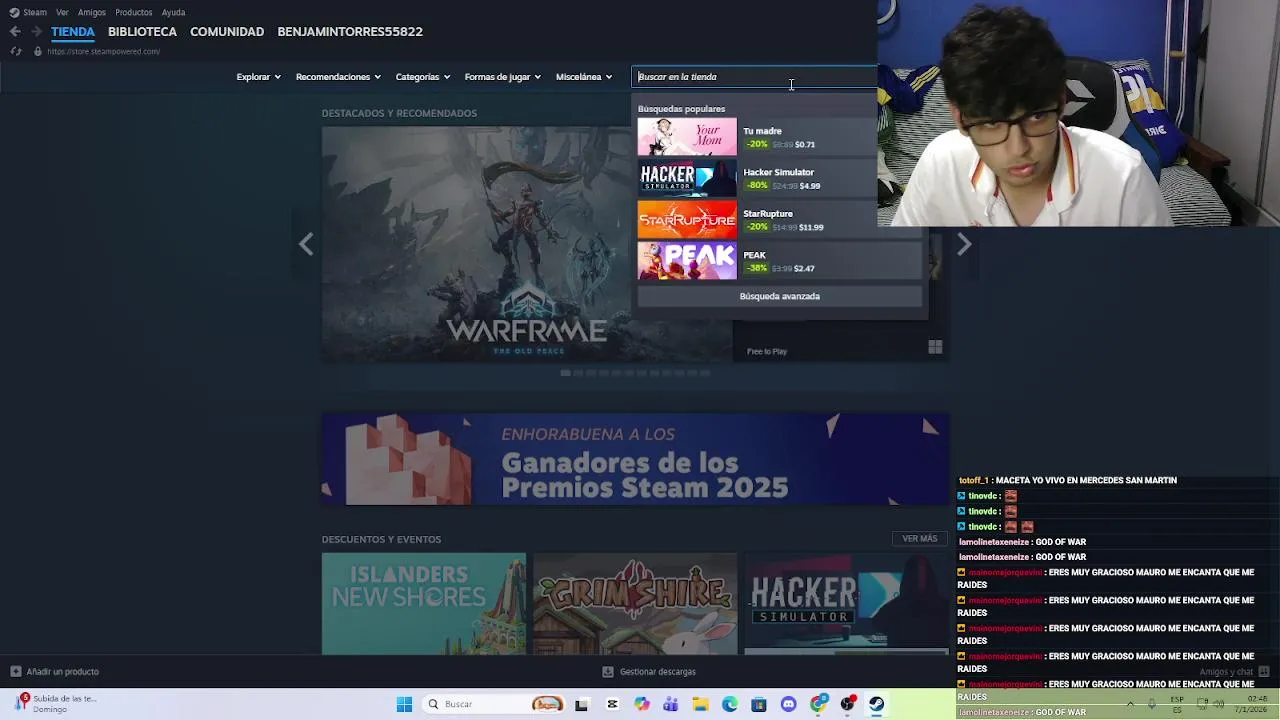Select StarRupture search suggestion
This screenshot has height=720, width=1280.
point(779,220)
